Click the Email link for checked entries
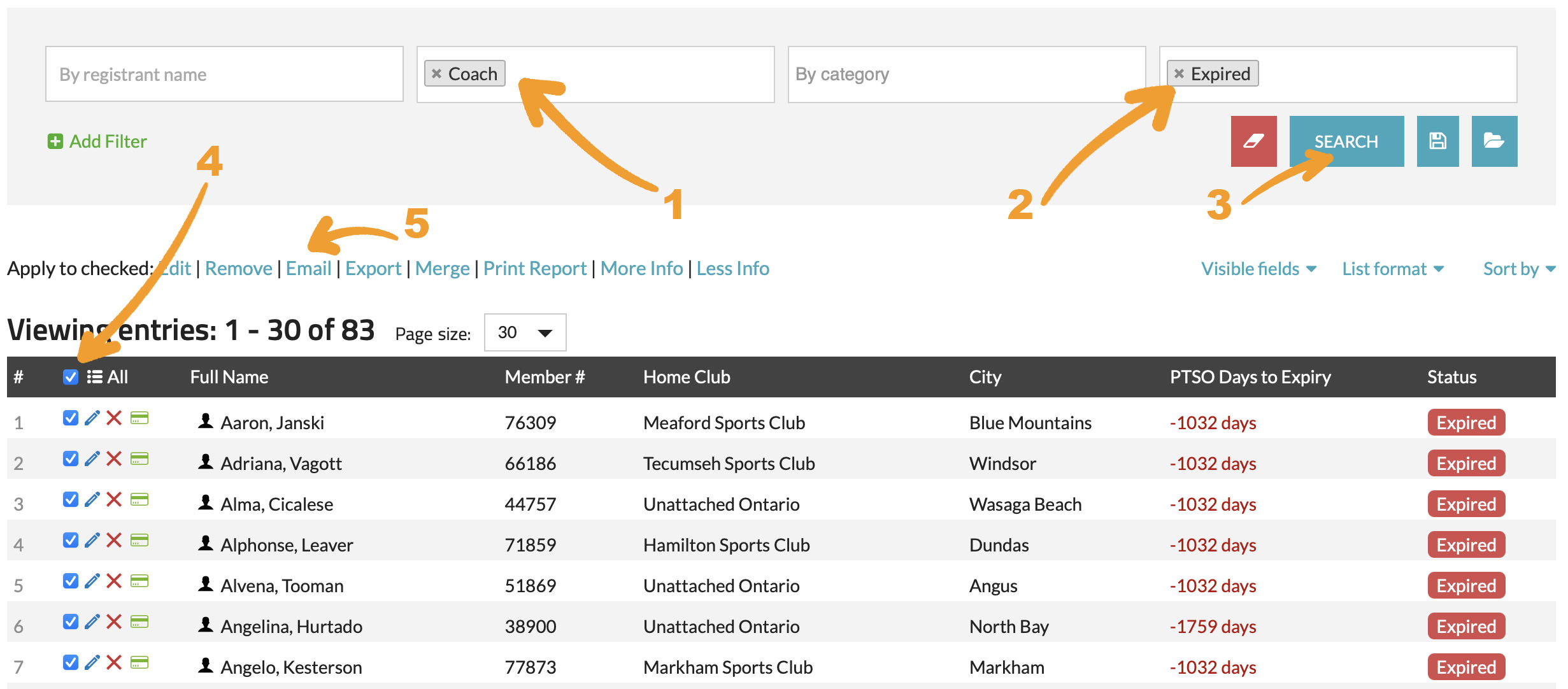Image resolution: width=1568 pixels, height=689 pixels. pos(308,269)
